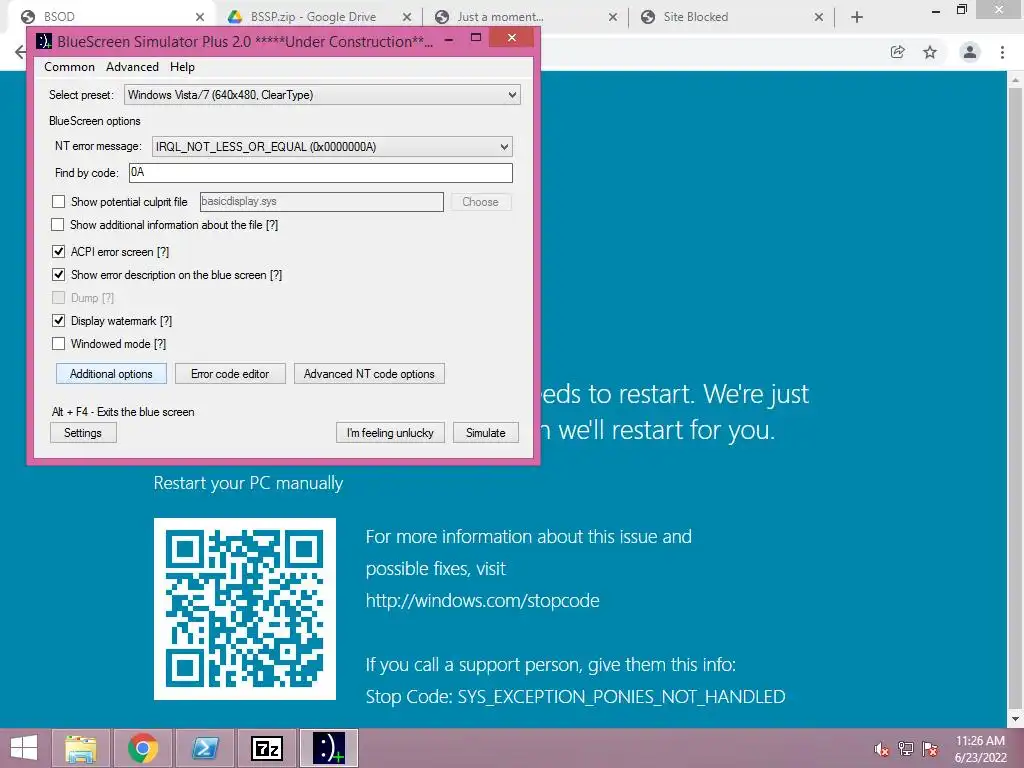The image size is (1024, 768).
Task: Open the Start menu Windows logo
Action: 24,748
